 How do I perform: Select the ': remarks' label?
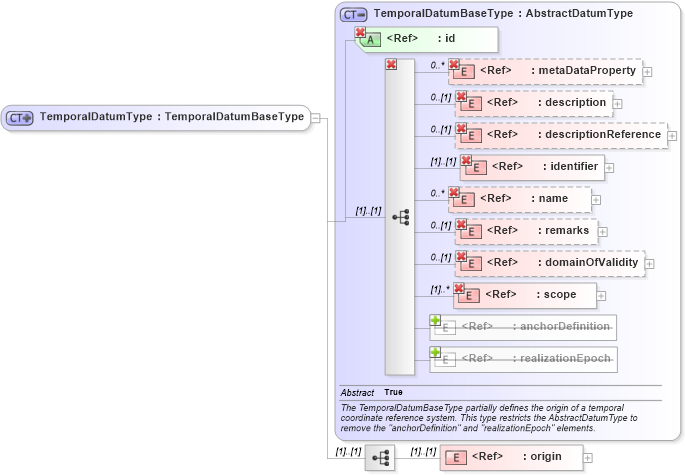pyautogui.click(x=564, y=230)
